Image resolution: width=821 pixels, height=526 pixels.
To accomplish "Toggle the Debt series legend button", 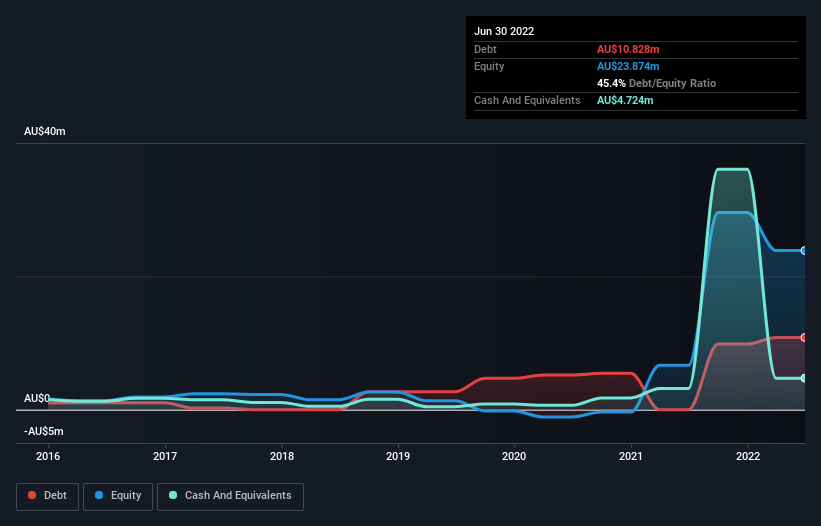I will click(48, 496).
